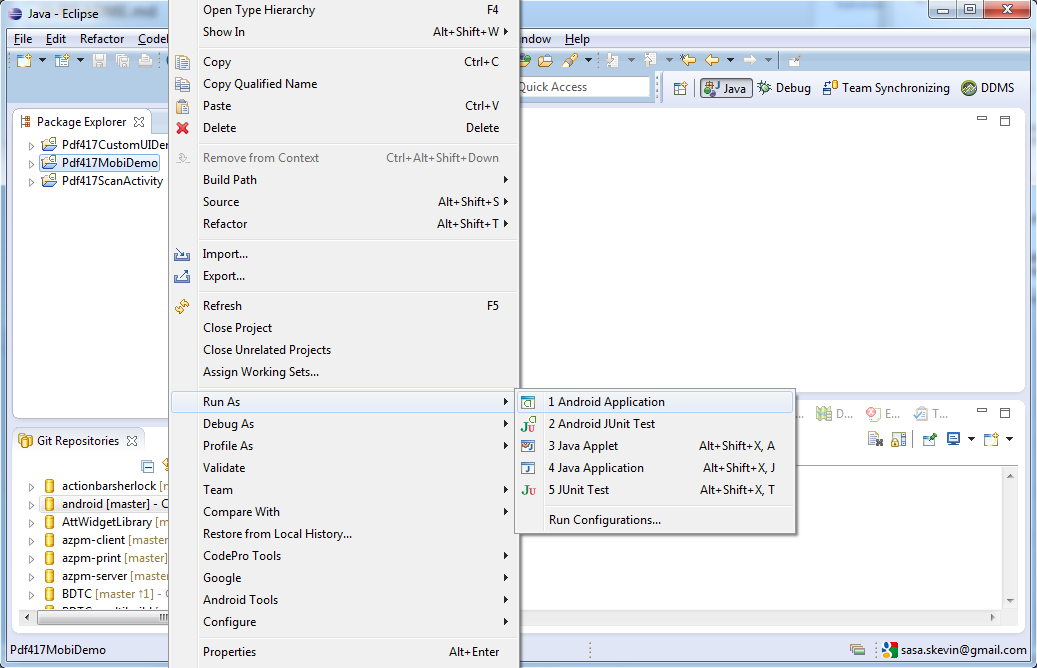Choose Run As in context menu

point(343,402)
